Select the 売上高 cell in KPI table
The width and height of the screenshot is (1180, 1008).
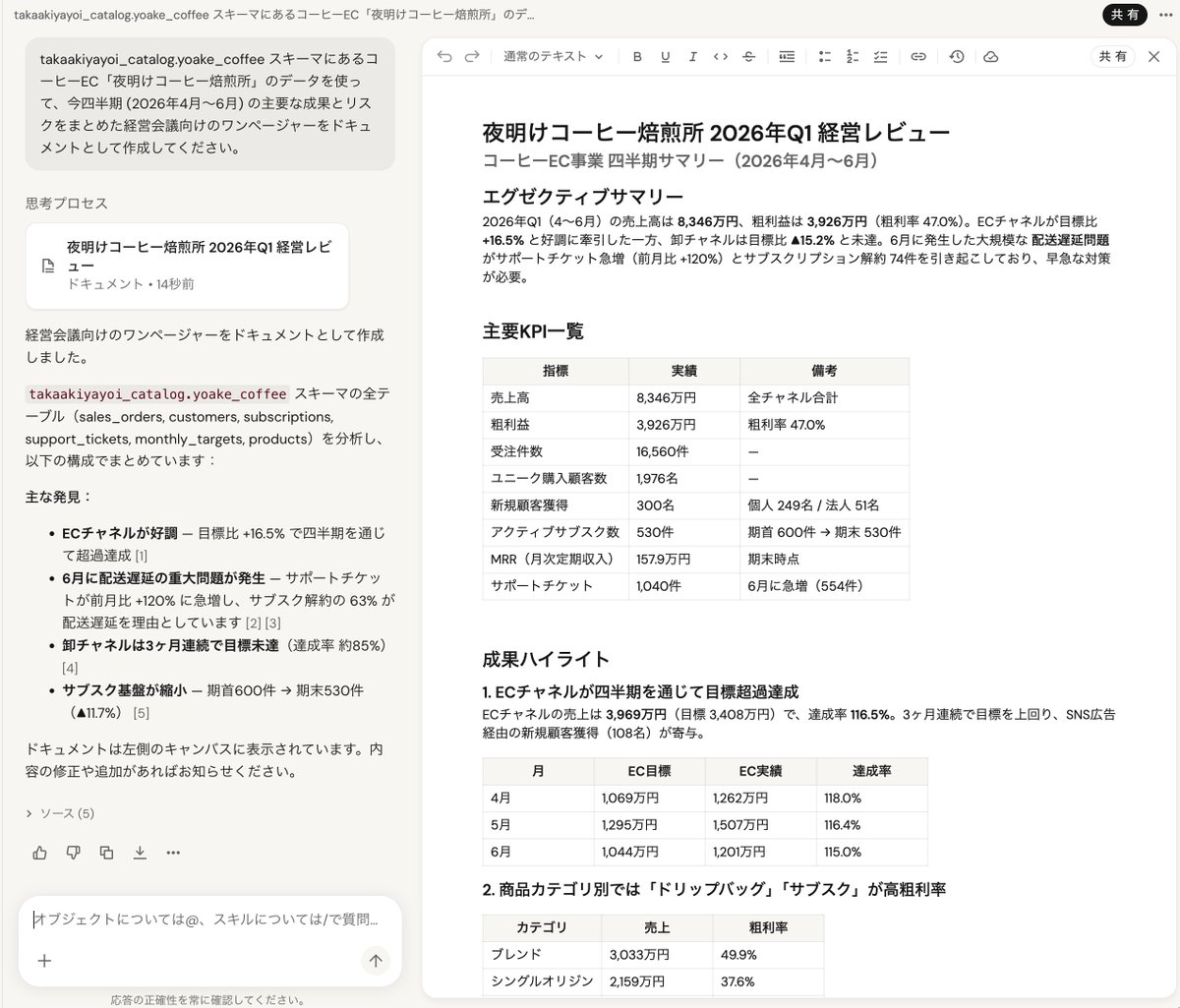[x=556, y=397]
